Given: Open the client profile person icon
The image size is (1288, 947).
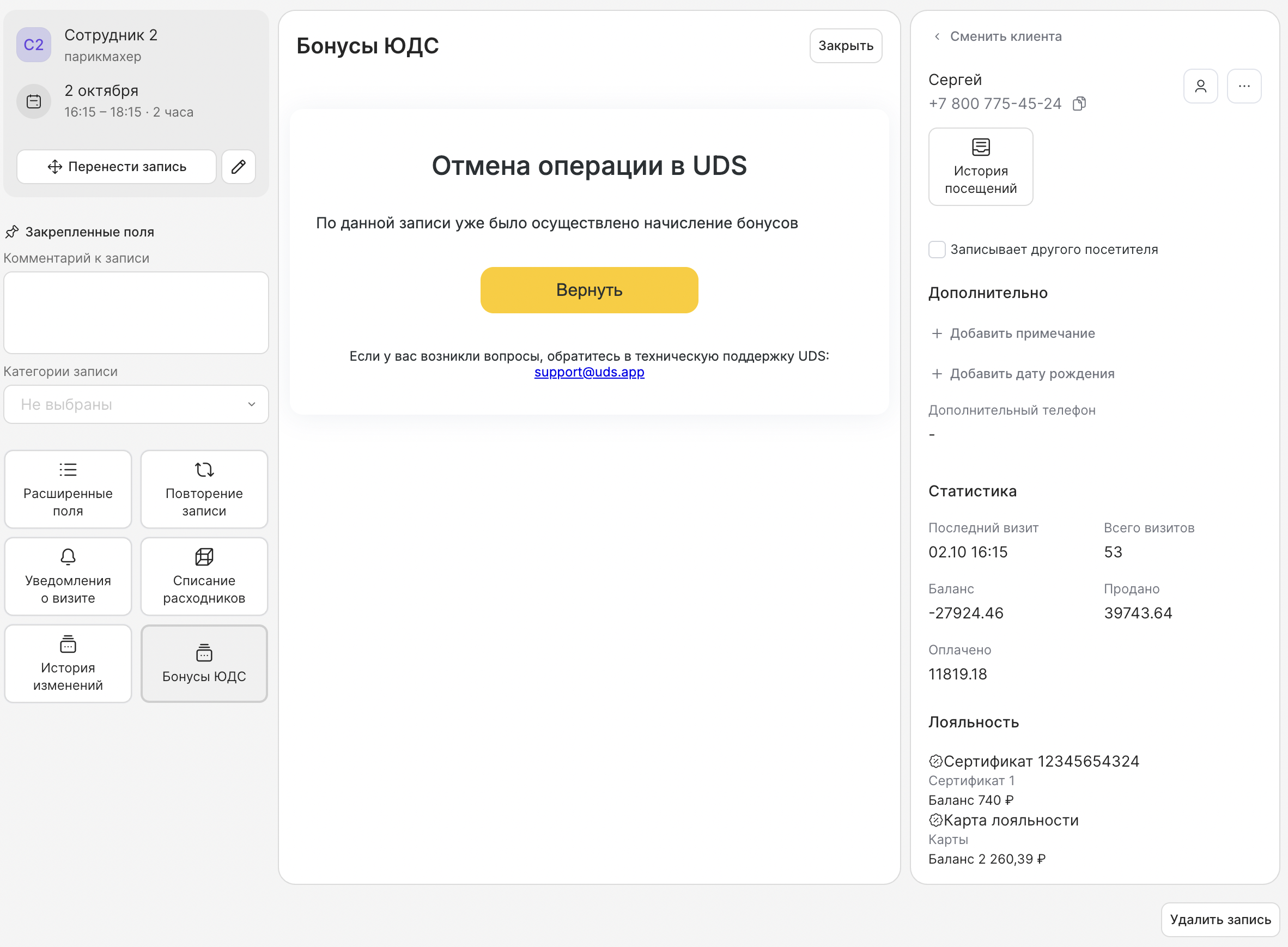Looking at the screenshot, I should point(1200,87).
